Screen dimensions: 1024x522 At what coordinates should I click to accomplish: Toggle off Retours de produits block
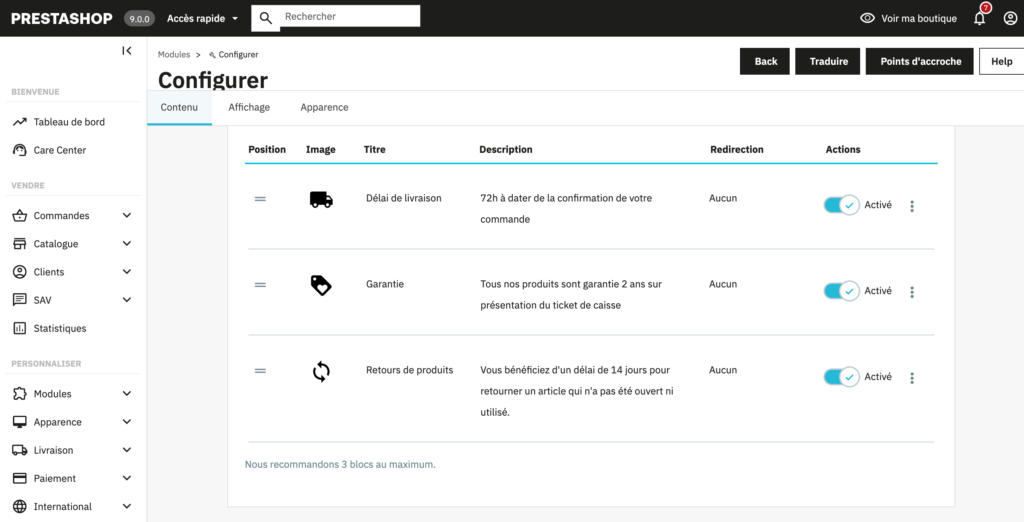[841, 377]
